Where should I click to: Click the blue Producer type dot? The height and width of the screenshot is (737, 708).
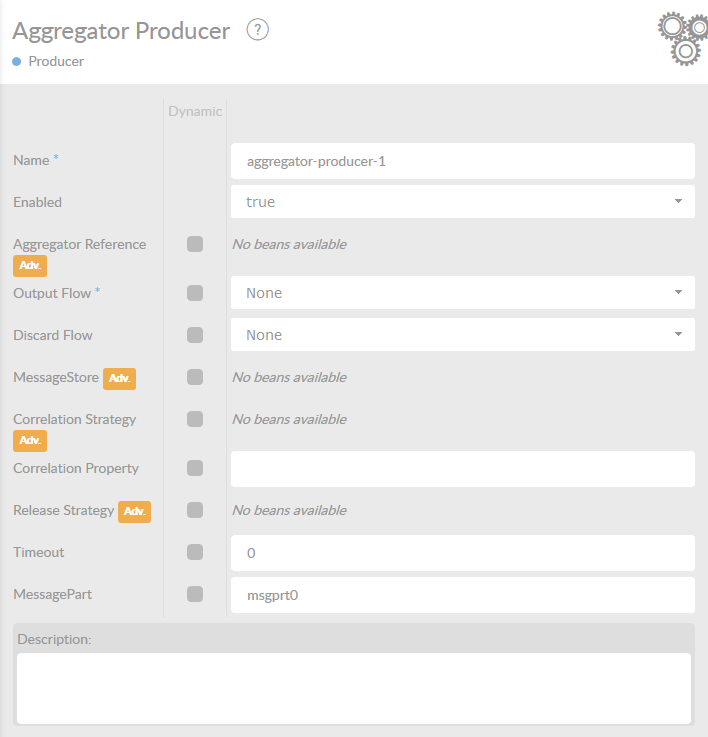[17, 62]
